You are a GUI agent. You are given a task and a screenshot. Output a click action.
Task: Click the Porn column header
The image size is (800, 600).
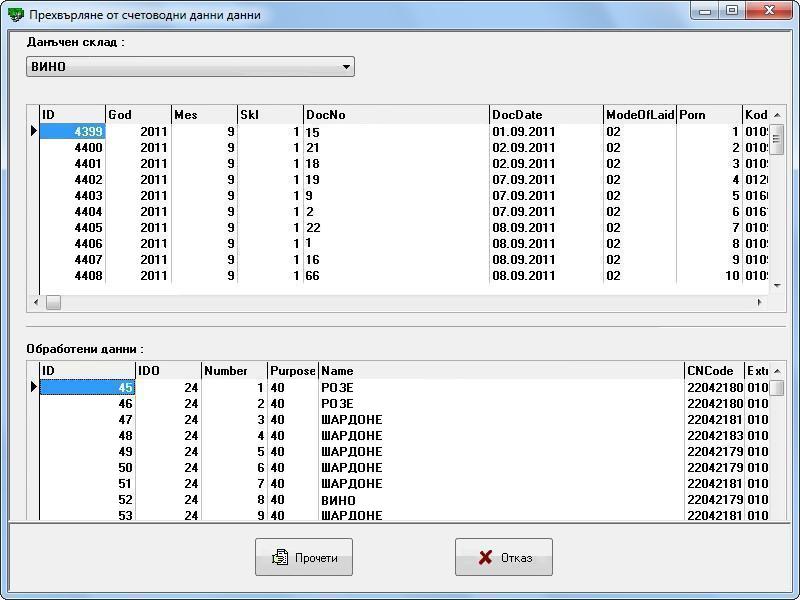[709, 115]
